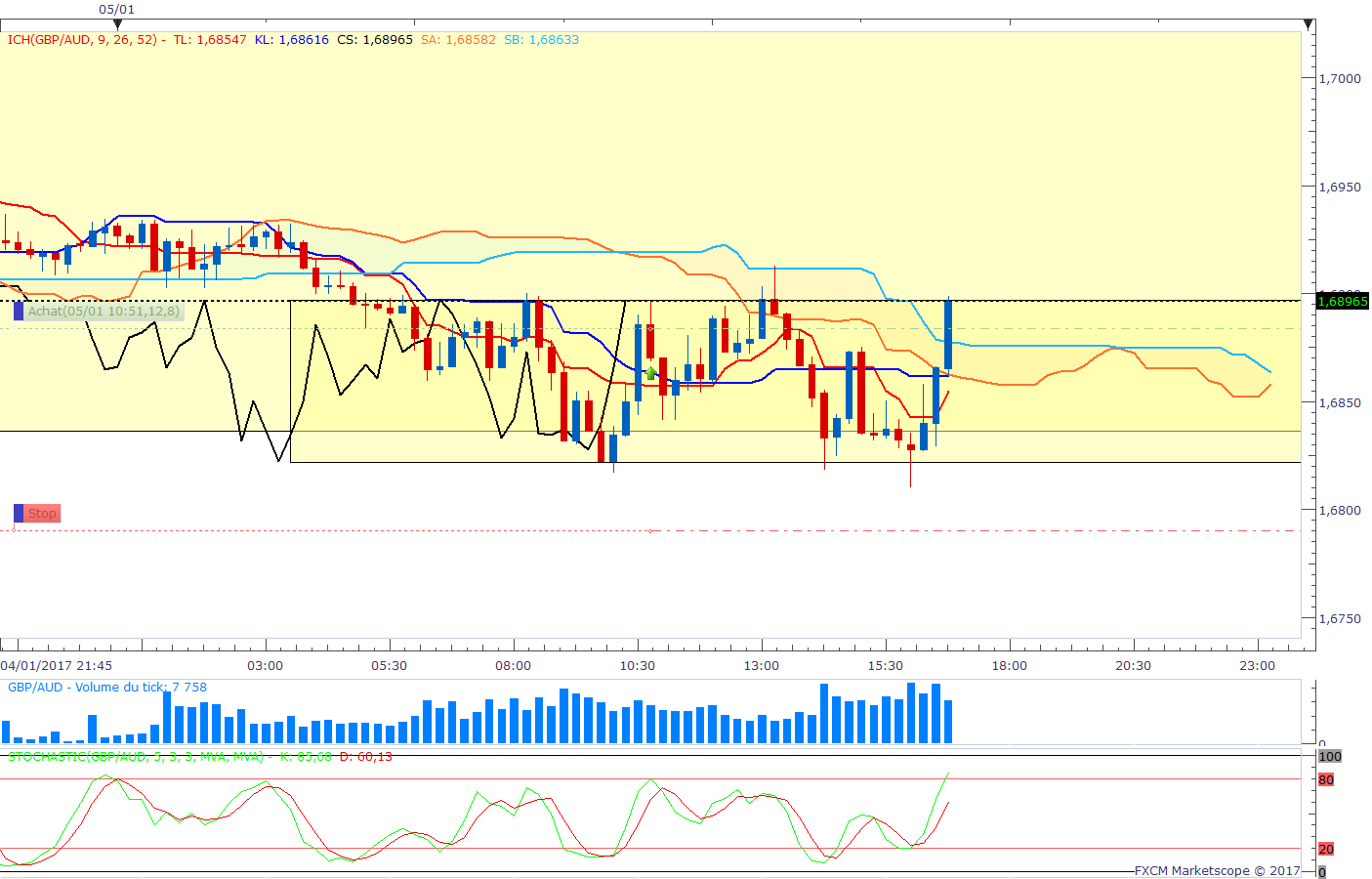
Task: Click the green current price tag 1,68965
Action: (1343, 301)
